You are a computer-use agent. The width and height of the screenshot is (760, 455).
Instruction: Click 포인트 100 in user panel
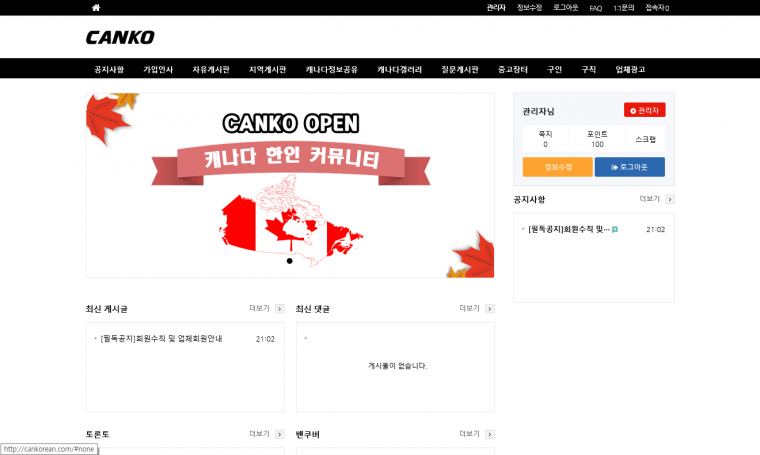click(x=597, y=139)
